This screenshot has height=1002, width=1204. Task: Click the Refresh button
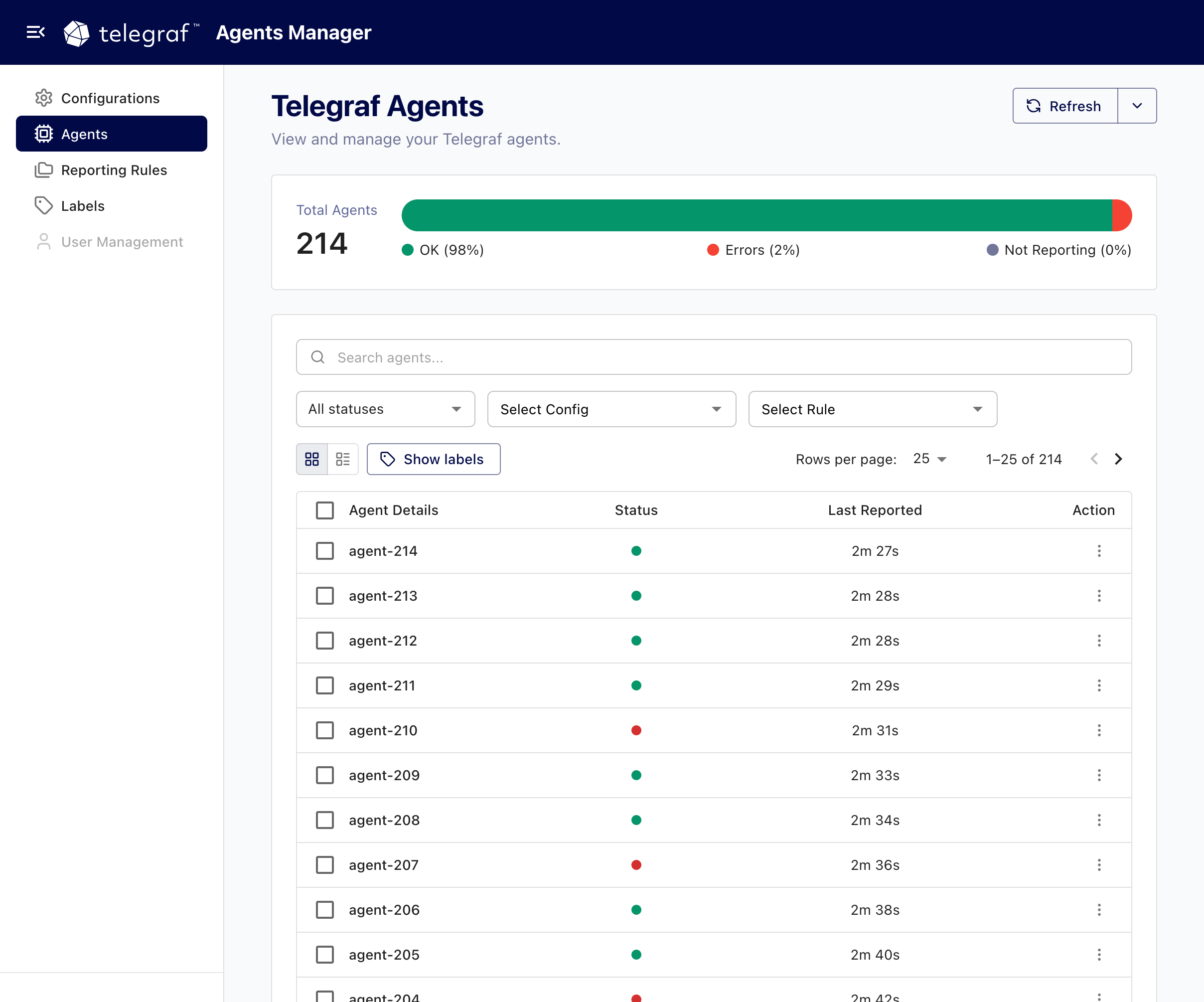(x=1064, y=106)
